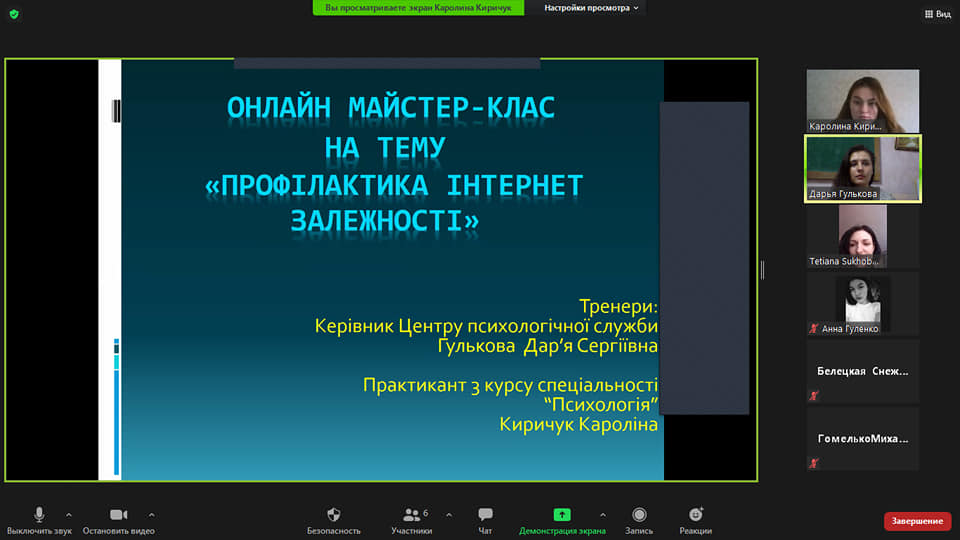Click the red Завершение button

(x=917, y=521)
